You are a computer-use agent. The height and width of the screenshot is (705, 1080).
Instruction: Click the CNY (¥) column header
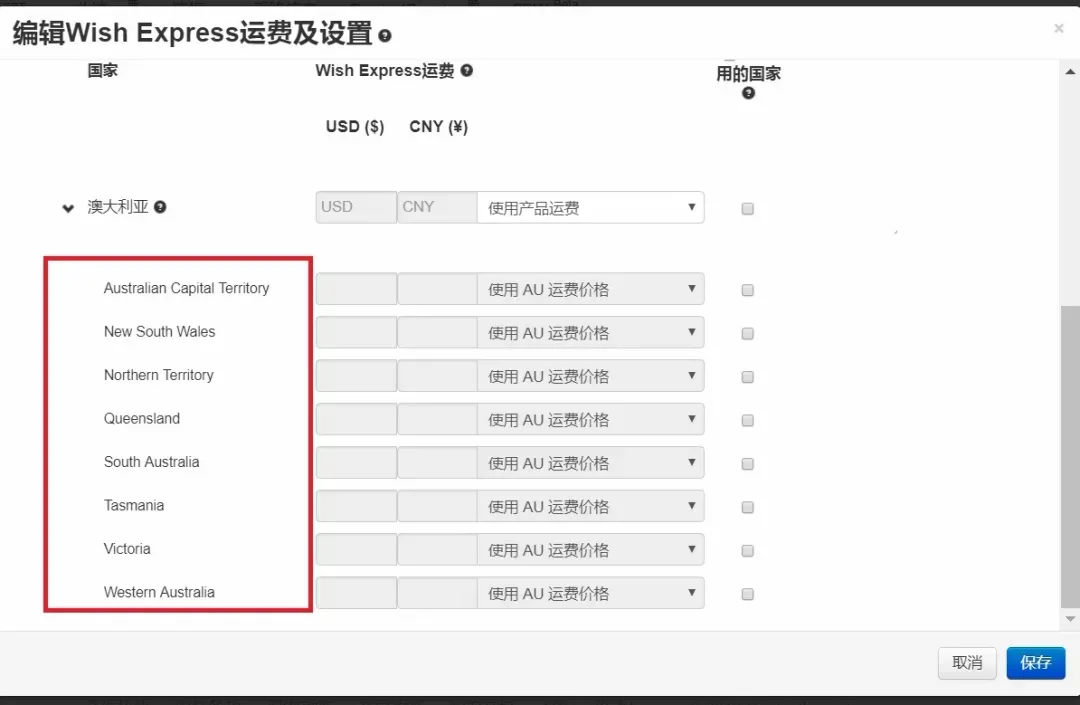[439, 127]
